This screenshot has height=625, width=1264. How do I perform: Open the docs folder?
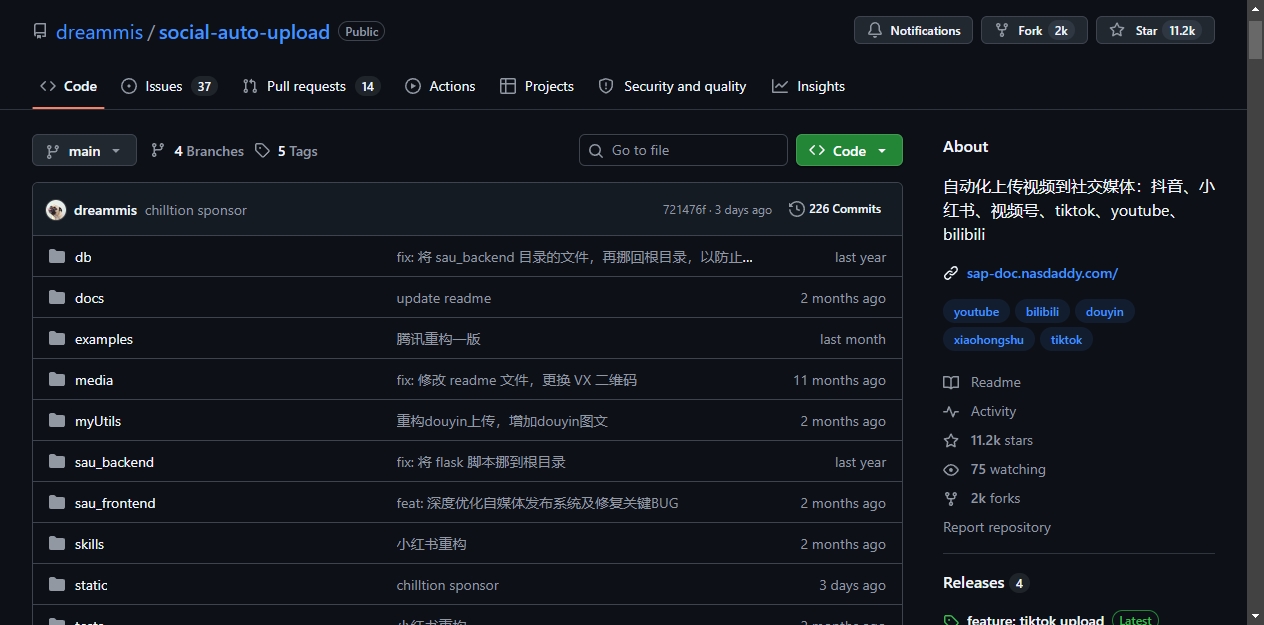coord(89,298)
